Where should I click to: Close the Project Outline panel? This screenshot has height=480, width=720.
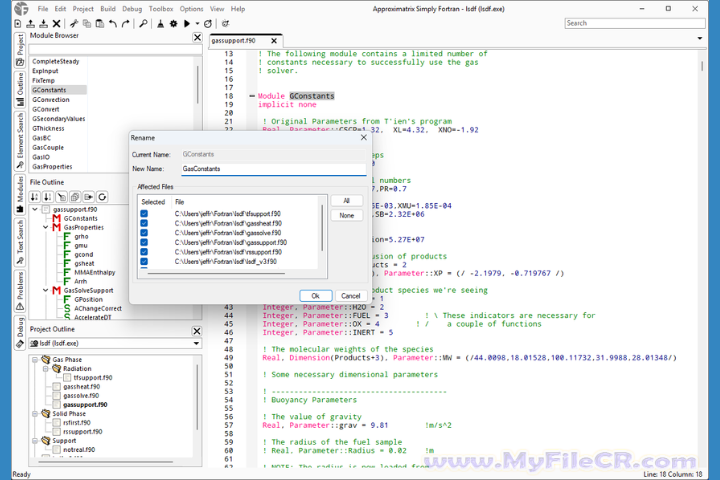(197, 331)
